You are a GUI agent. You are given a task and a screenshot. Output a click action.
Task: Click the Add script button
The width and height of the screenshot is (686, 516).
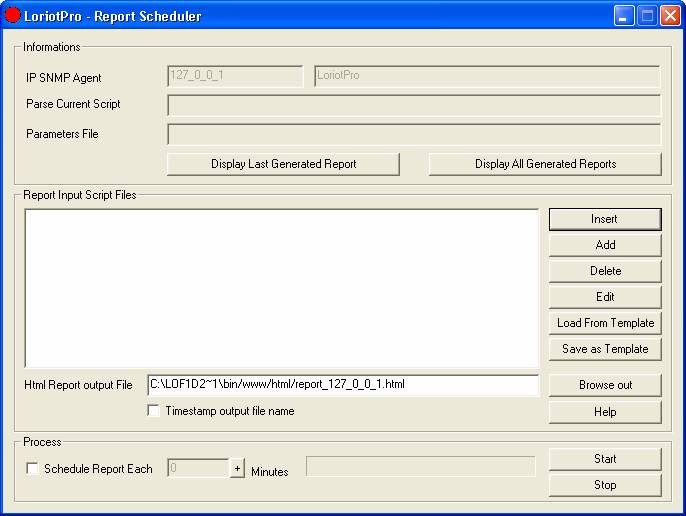[x=605, y=245]
